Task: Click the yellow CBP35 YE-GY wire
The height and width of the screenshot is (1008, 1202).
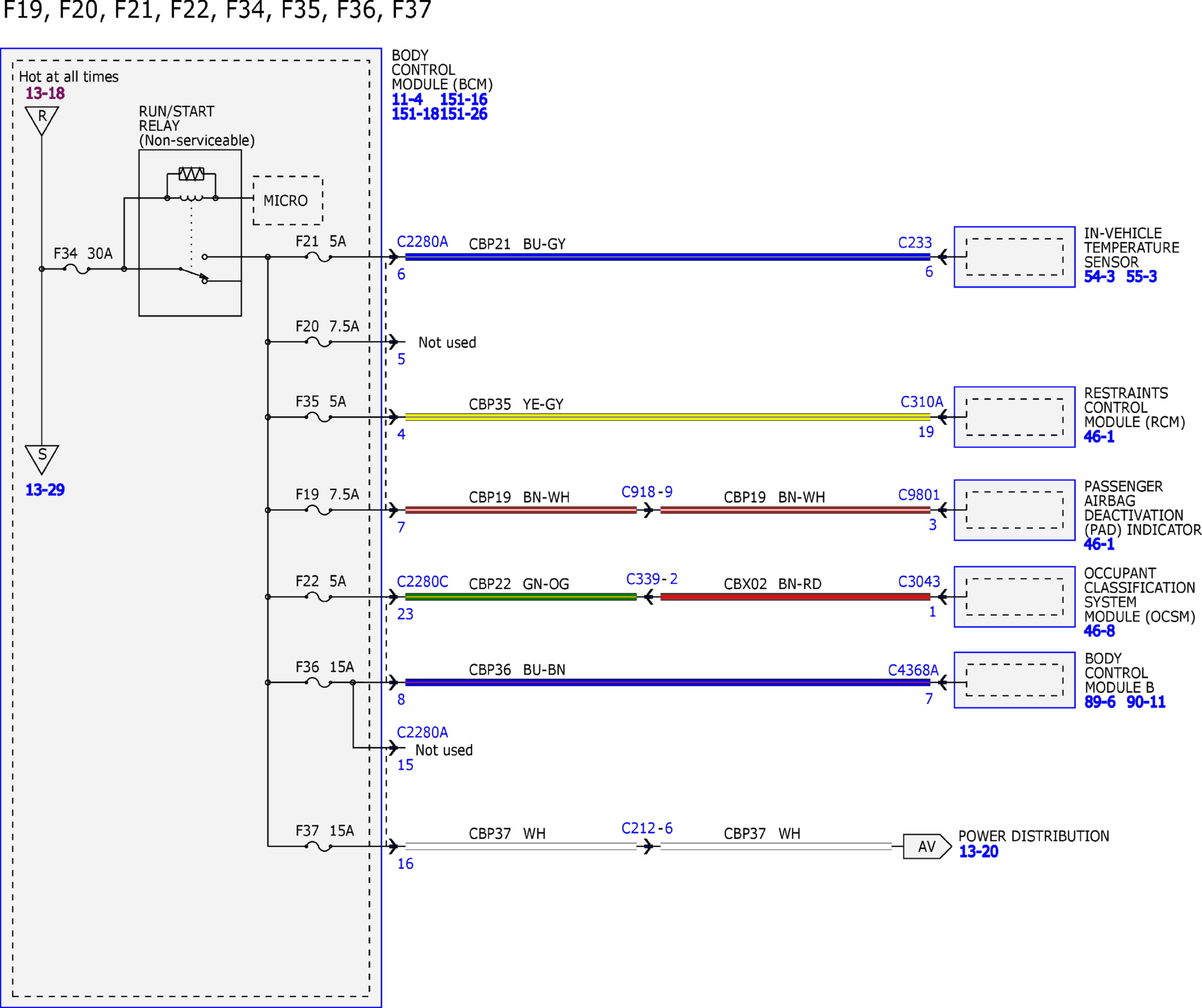Action: tap(668, 417)
